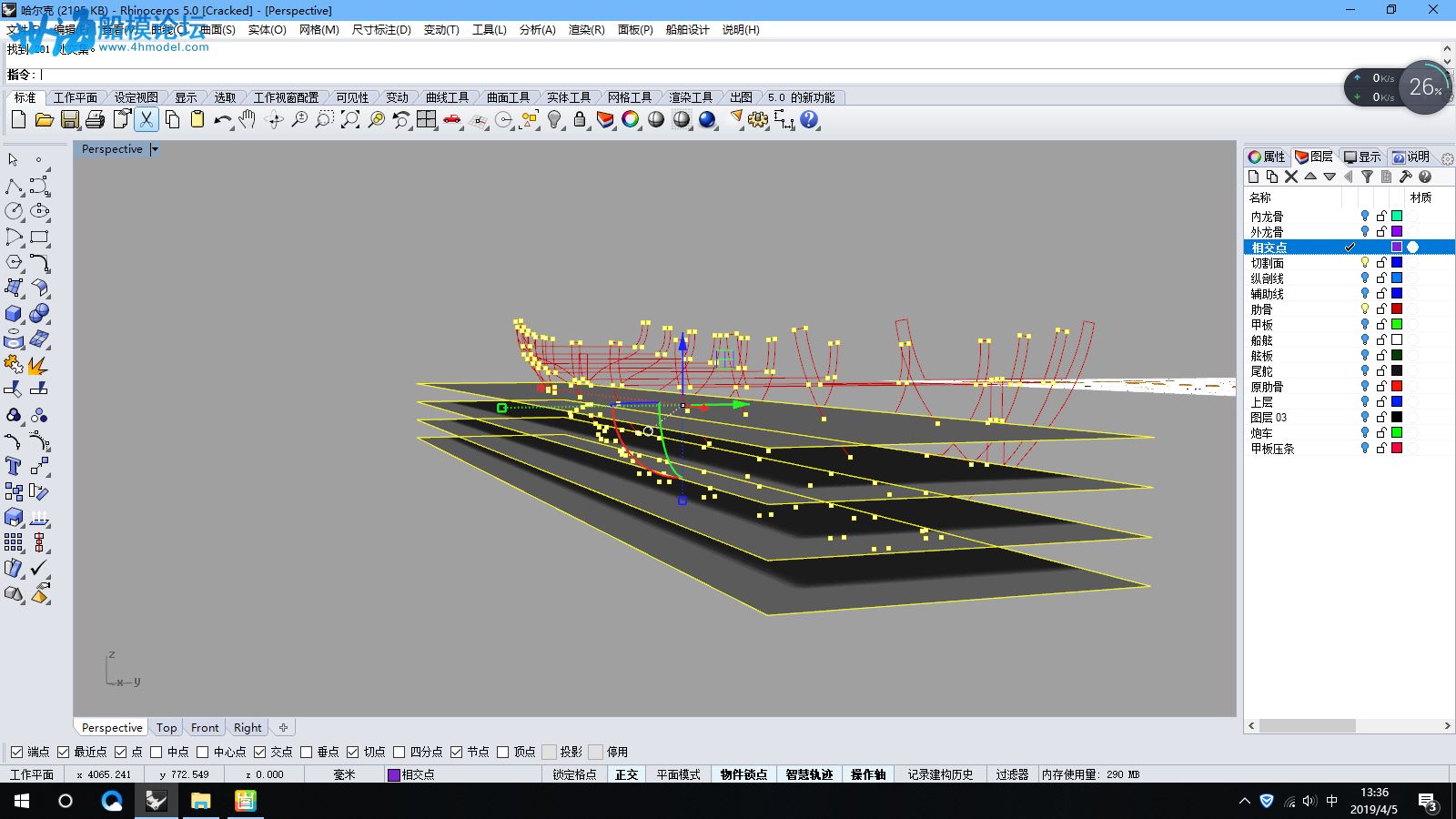1456x819 pixels.
Task: Open file with the folder icon
Action: pyautogui.click(x=44, y=119)
